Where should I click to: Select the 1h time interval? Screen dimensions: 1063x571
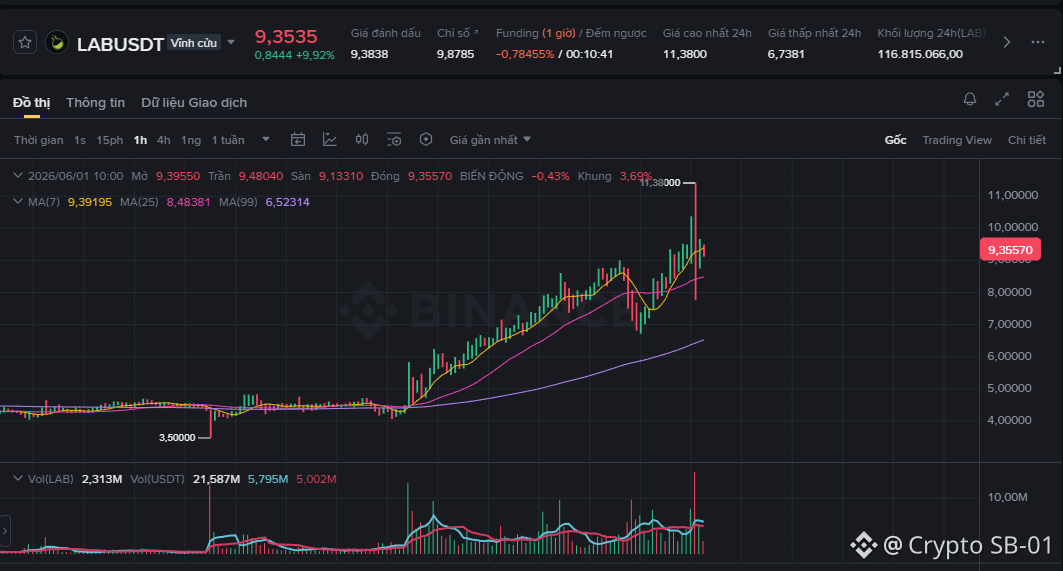tap(140, 140)
